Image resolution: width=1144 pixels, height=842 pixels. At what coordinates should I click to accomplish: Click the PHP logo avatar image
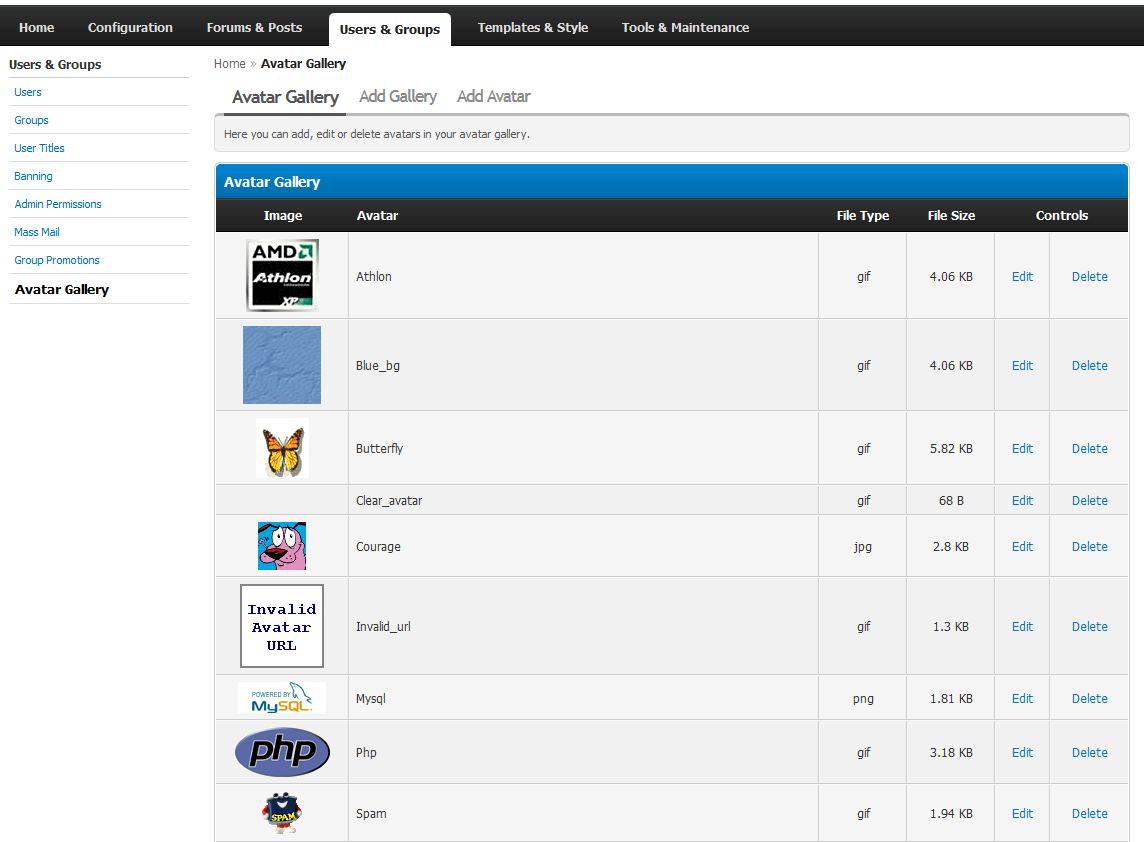(282, 752)
